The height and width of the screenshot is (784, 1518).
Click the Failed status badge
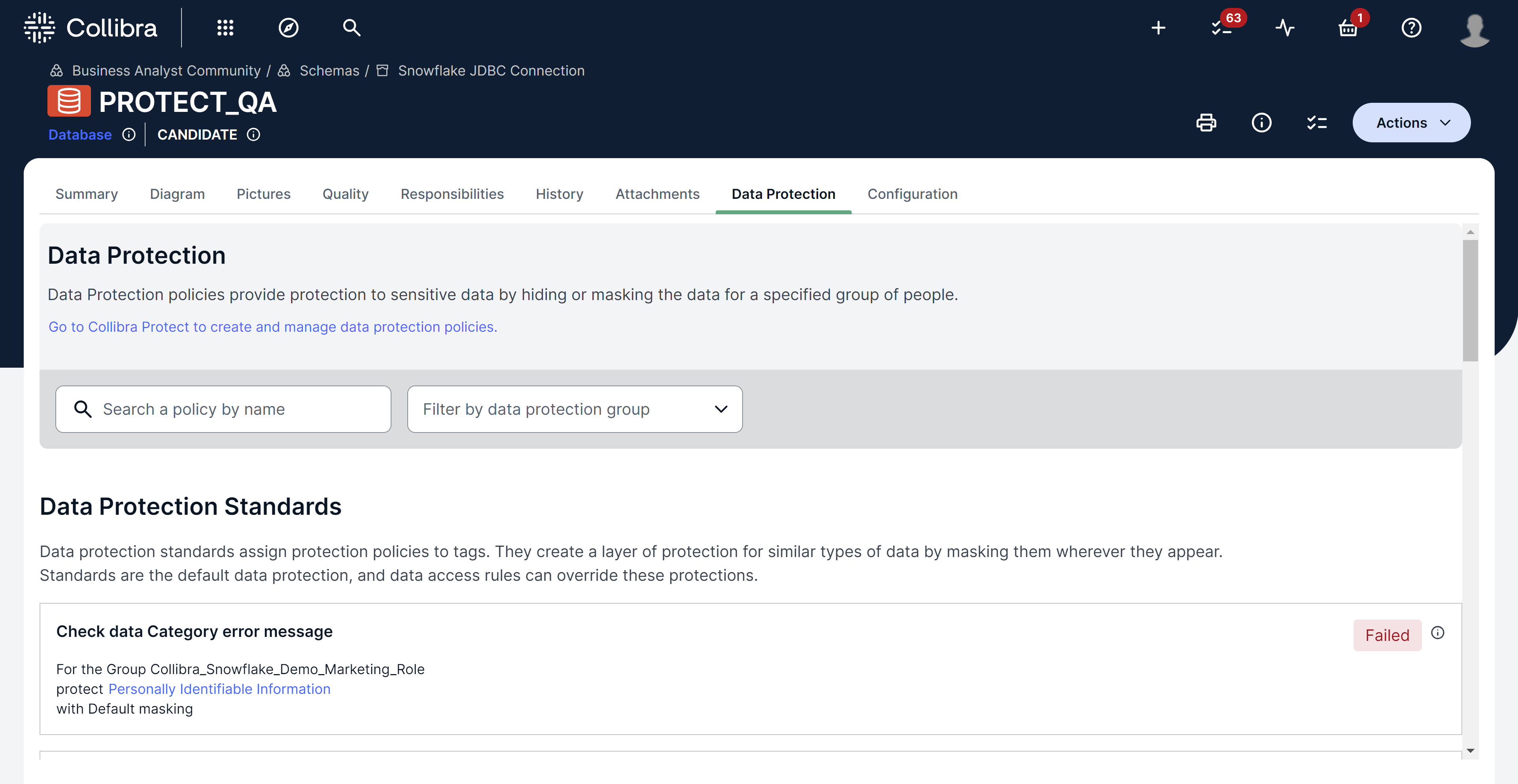1387,635
